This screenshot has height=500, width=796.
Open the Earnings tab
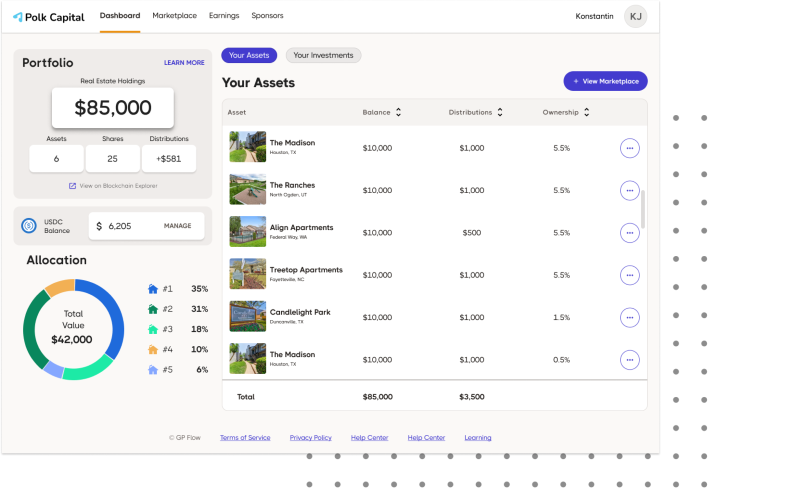pyautogui.click(x=224, y=16)
